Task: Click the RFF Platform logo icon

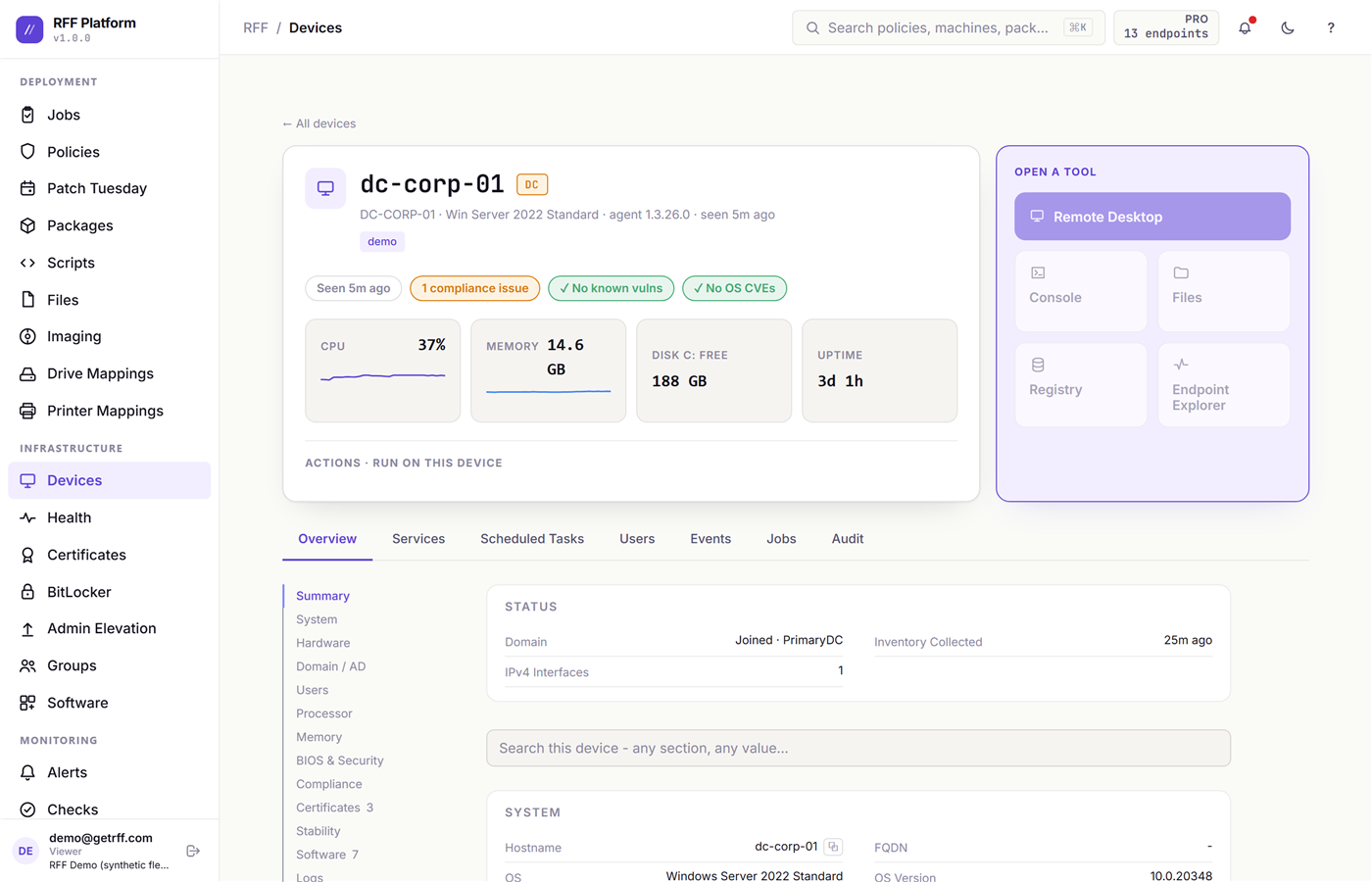Action: point(29,29)
